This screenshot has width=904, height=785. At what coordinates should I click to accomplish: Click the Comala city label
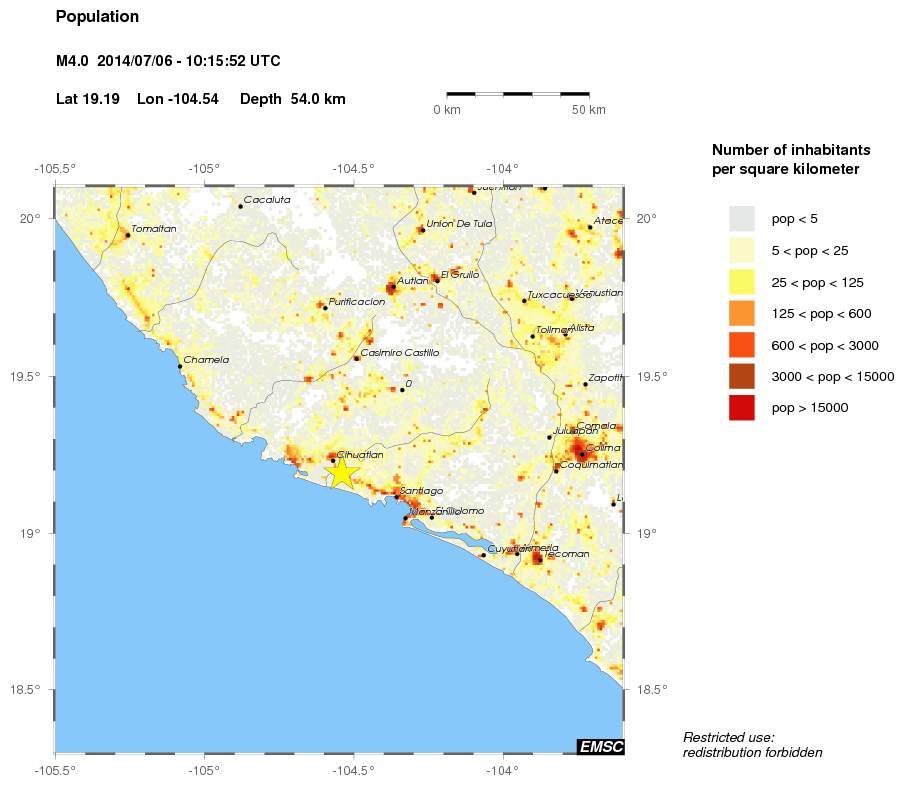(596, 426)
